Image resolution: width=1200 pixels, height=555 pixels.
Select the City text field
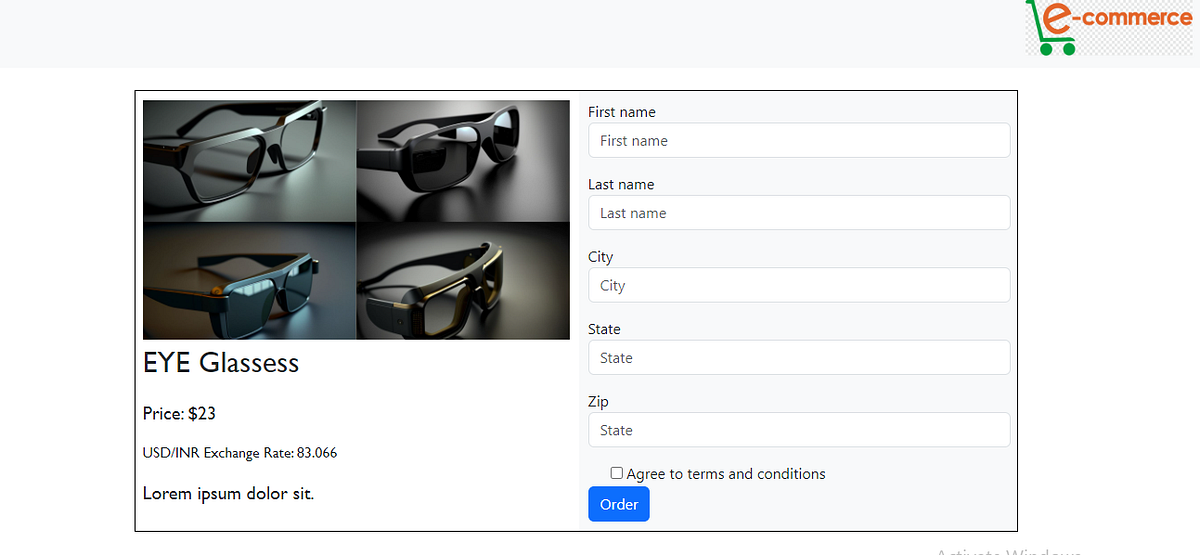(x=799, y=285)
